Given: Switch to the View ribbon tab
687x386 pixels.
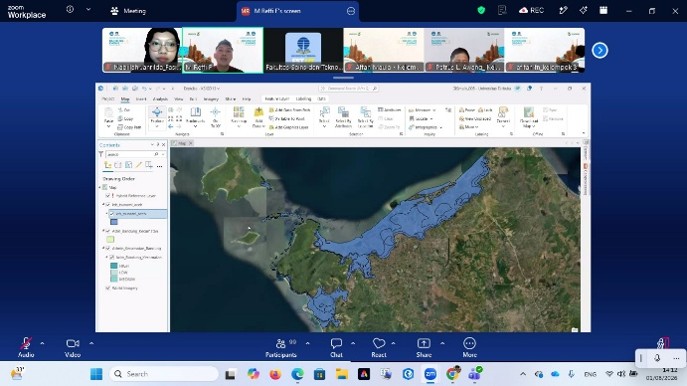Looking at the screenshot, I should point(178,99).
